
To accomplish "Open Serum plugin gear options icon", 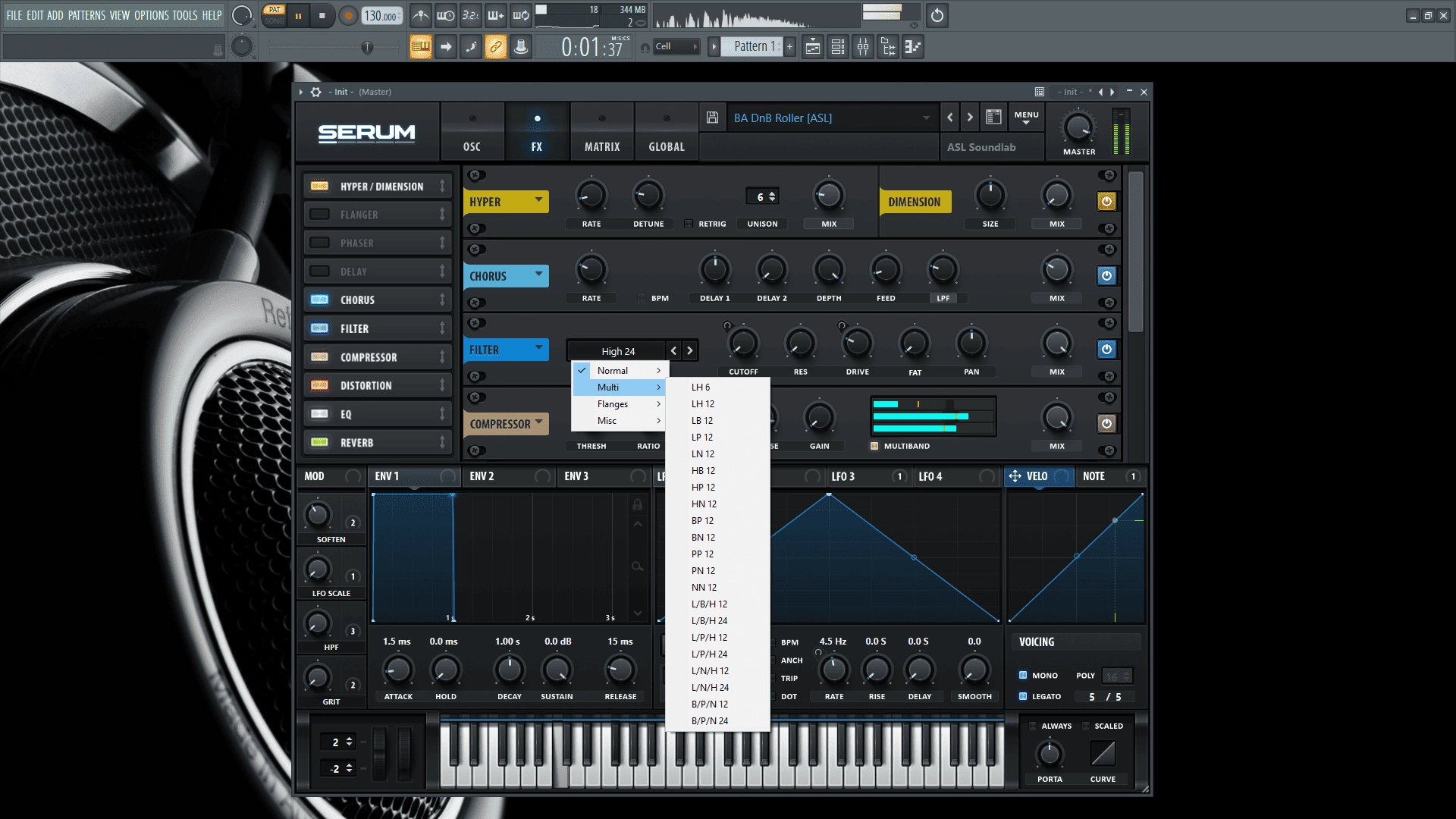I will 316,92.
